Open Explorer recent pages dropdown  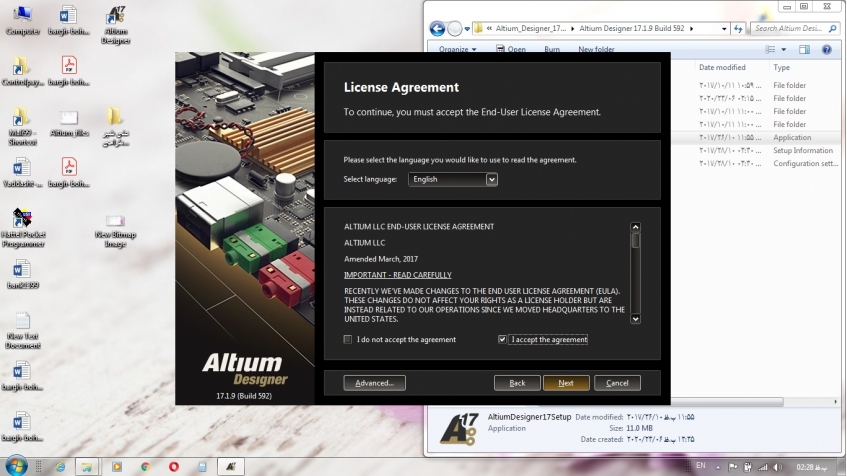click(x=467, y=29)
